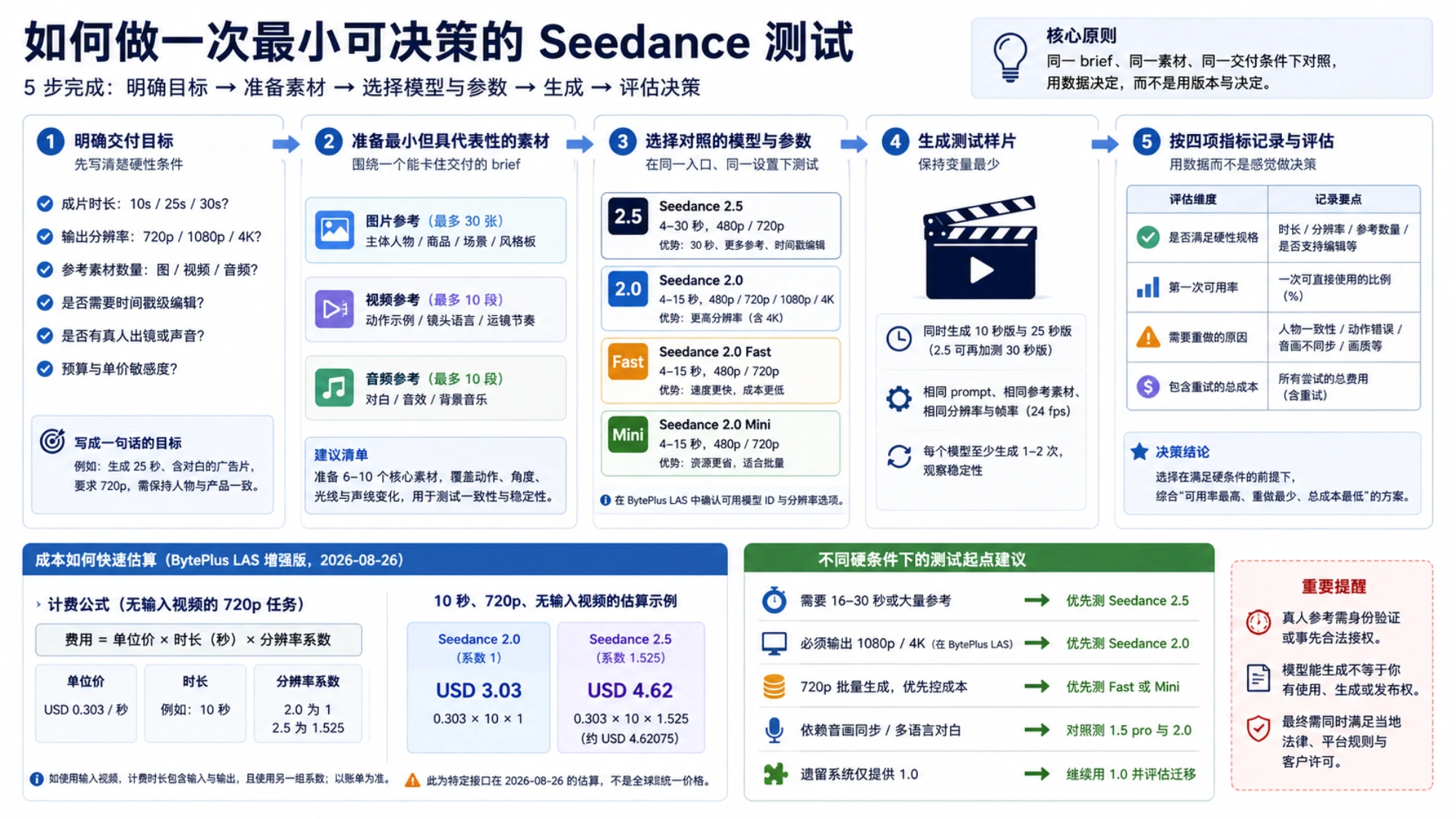Click the gear icon beside 相同 prompt
Screen dimensions: 1456x819
coord(899,399)
